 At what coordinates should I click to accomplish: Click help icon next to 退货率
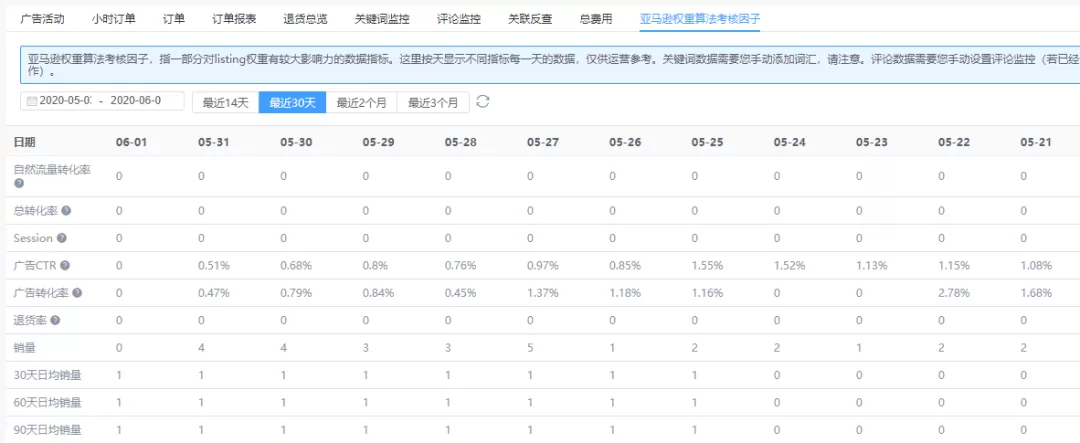[55, 320]
